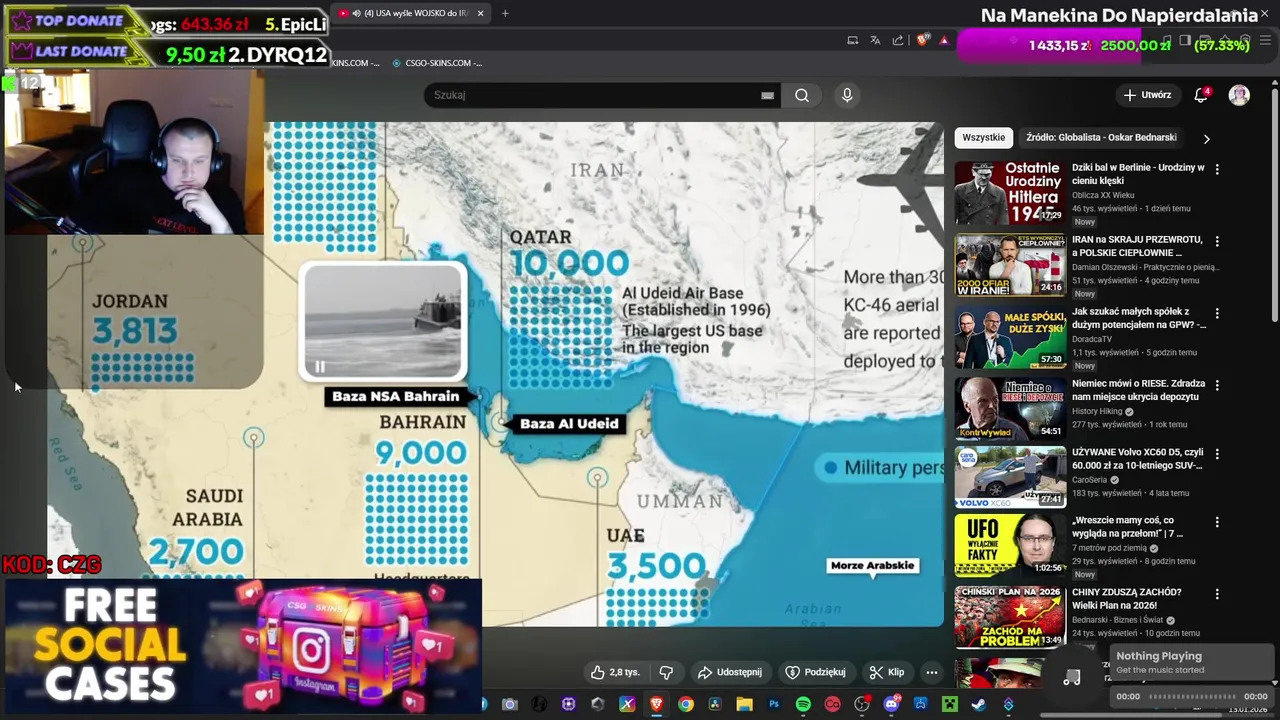The height and width of the screenshot is (720, 1280).
Task: Open options for Wreszcie mamy coś video
Action: (x=1217, y=522)
